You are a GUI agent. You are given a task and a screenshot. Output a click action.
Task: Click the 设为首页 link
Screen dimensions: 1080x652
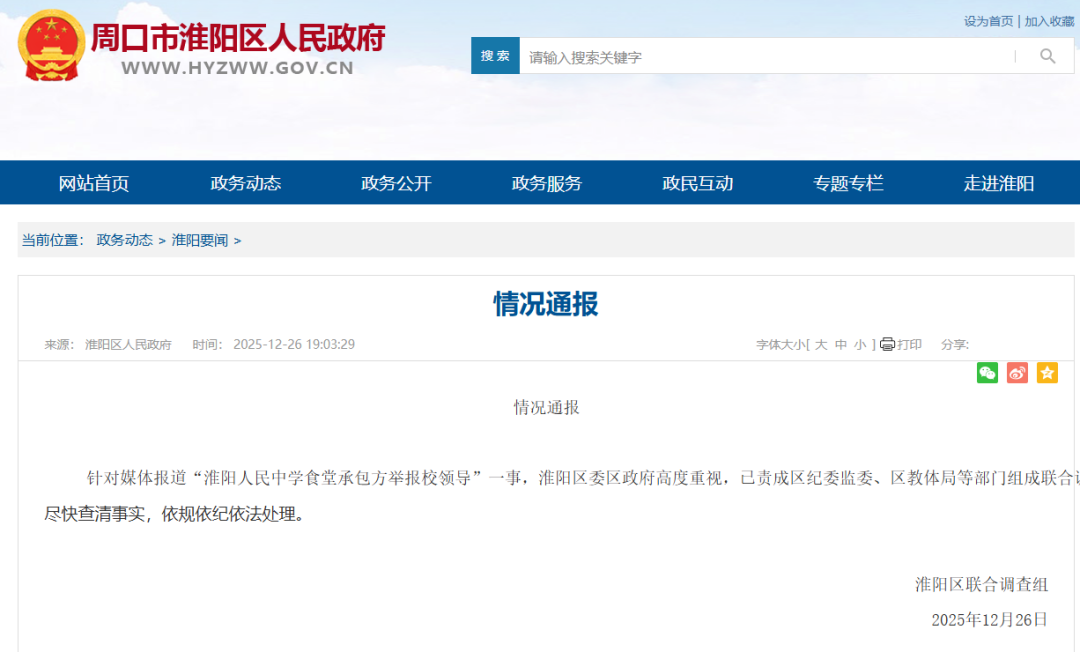click(988, 21)
